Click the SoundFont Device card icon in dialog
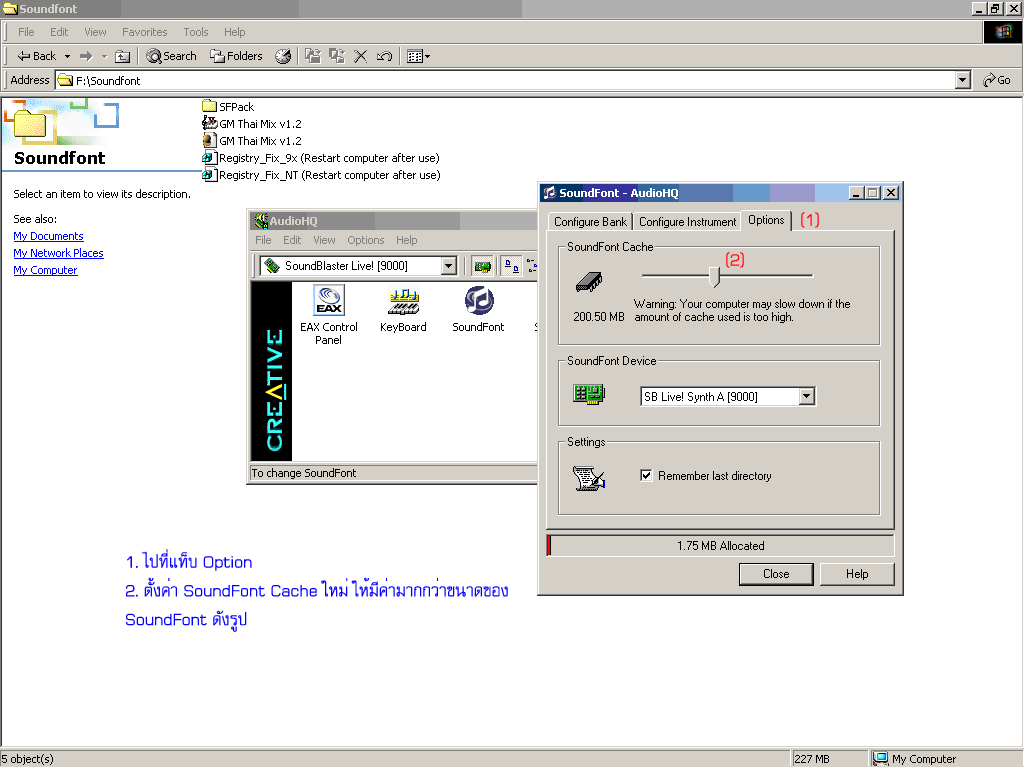Viewport: 1024px width, 768px height. click(x=589, y=394)
